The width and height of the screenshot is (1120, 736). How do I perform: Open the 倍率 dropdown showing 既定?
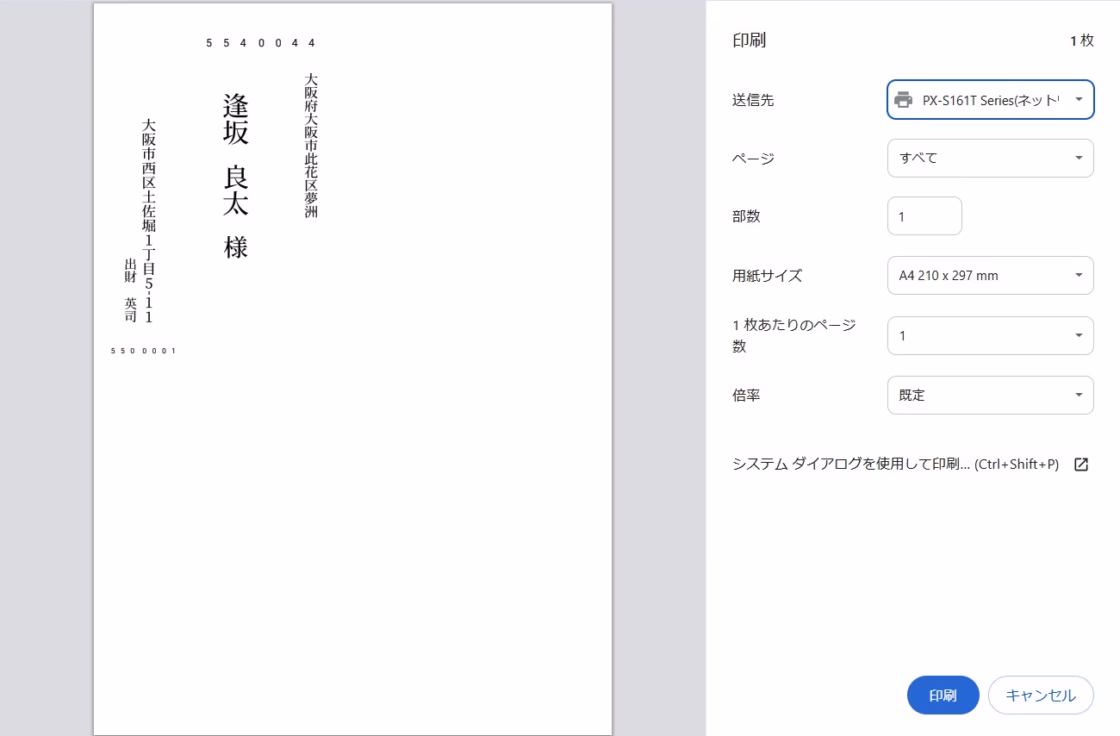tap(990, 395)
